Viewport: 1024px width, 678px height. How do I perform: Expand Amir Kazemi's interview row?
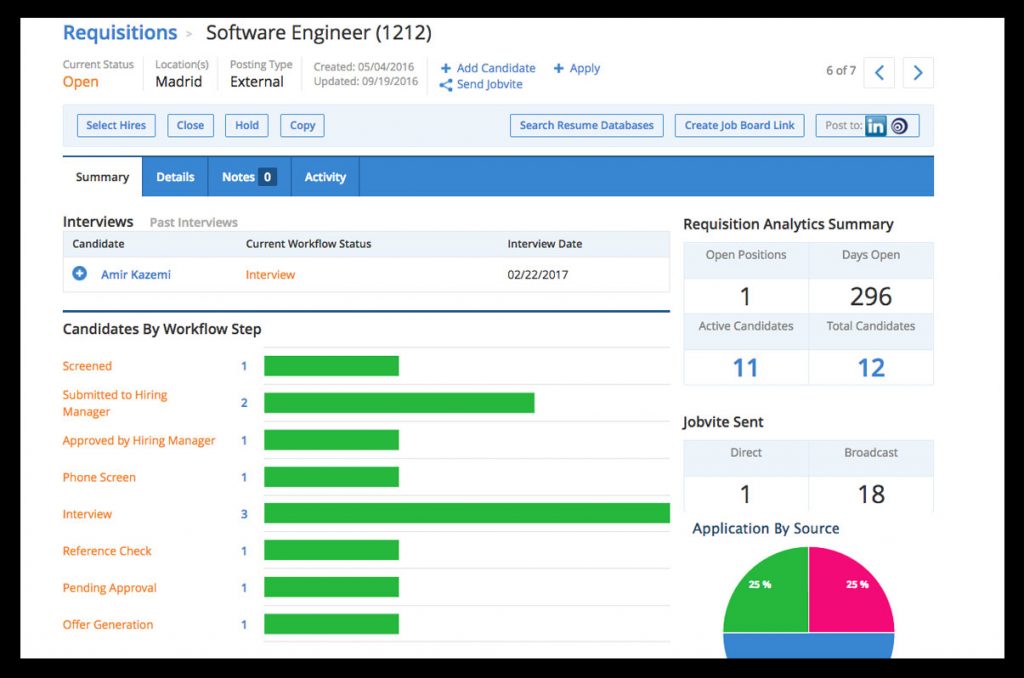coord(80,274)
